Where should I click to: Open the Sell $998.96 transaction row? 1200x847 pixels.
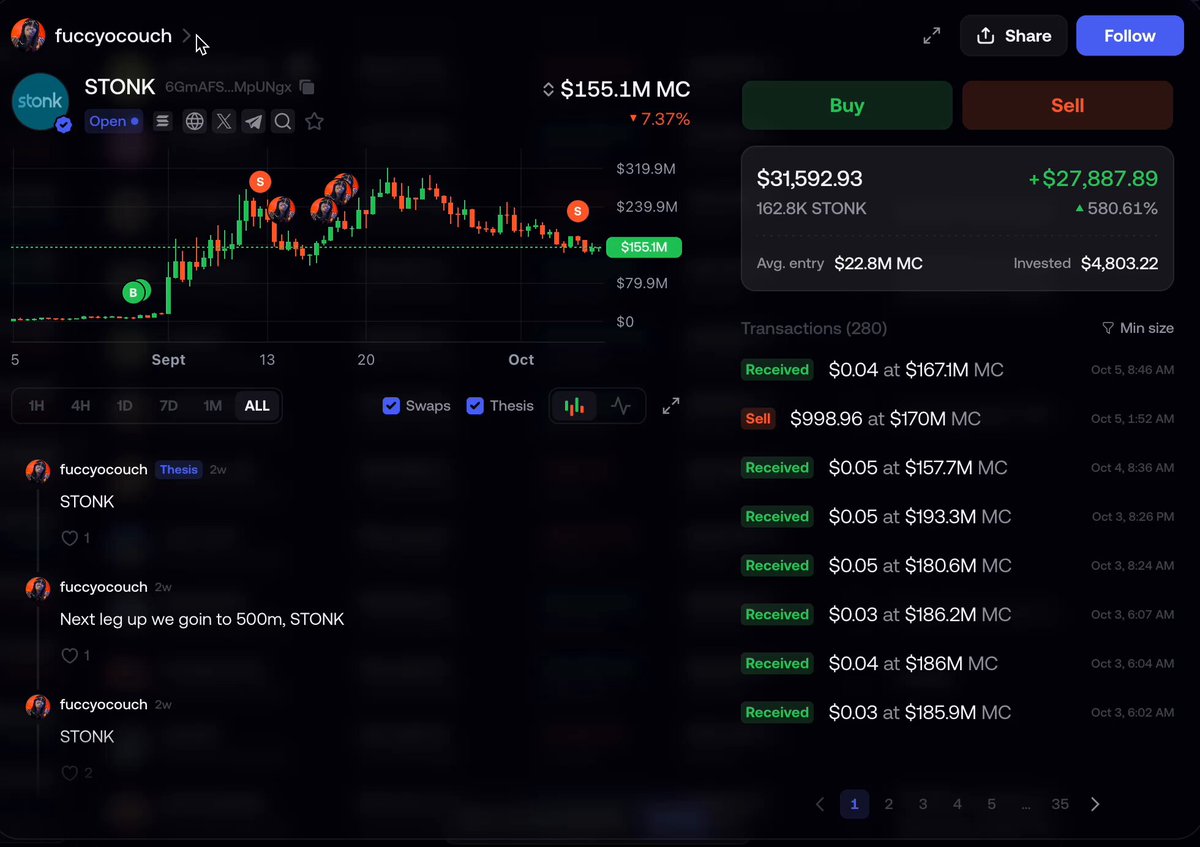click(x=958, y=419)
